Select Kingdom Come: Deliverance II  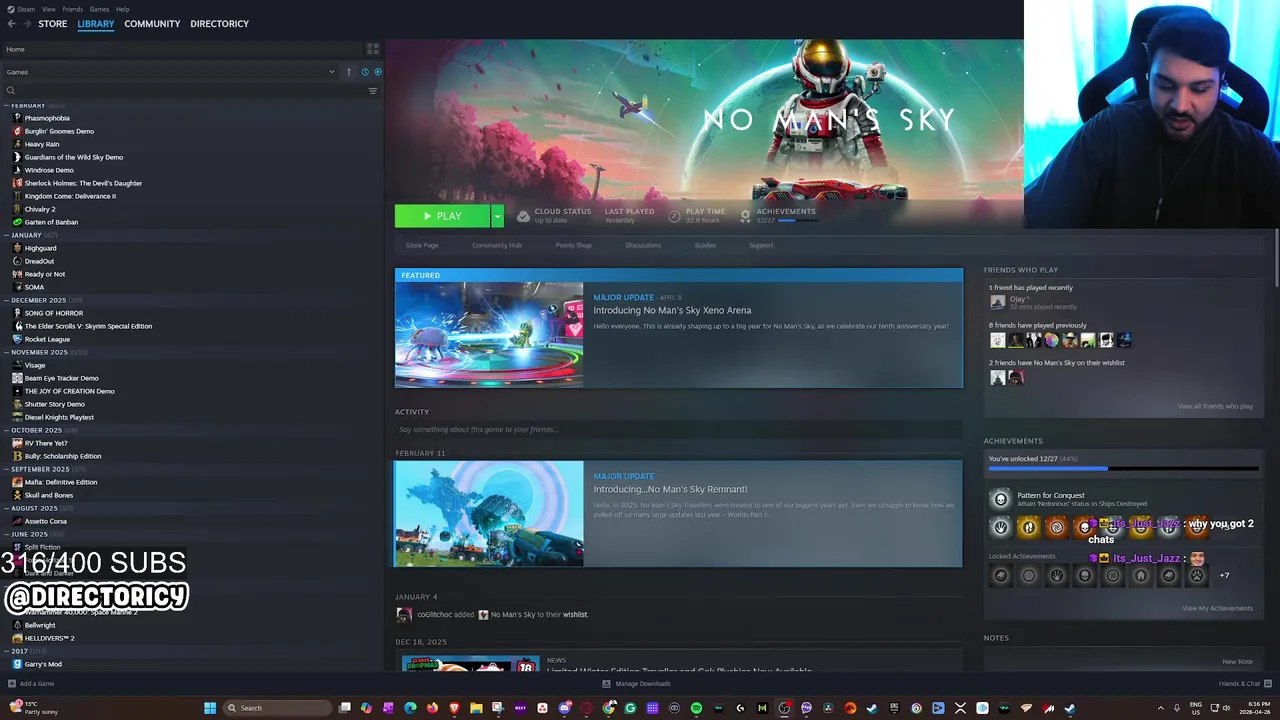[70, 196]
